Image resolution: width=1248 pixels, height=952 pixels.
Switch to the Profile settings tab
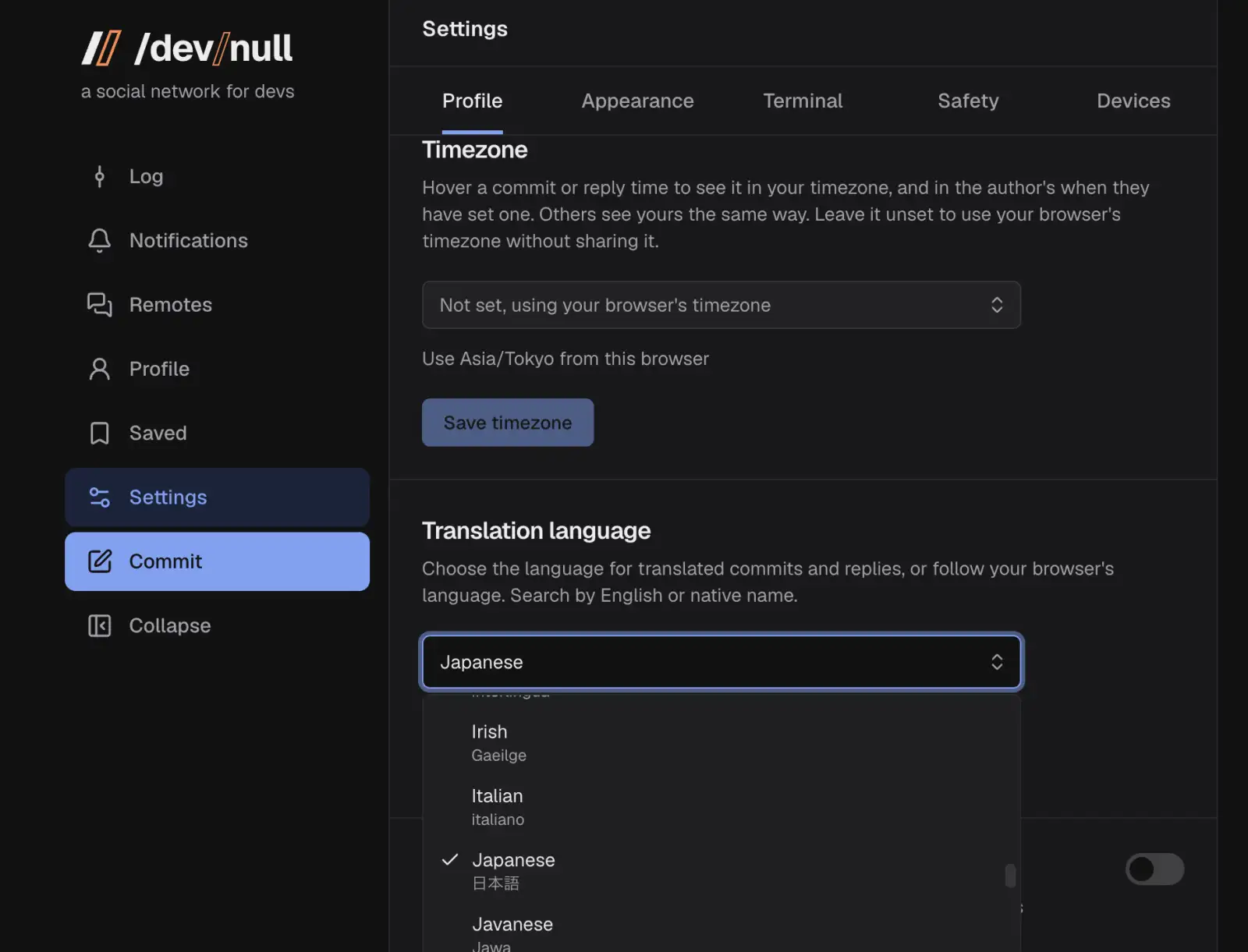tap(472, 101)
